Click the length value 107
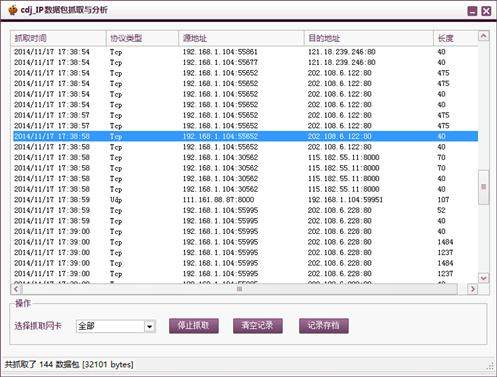Viewport: 497px width, 377px height. [x=443, y=200]
